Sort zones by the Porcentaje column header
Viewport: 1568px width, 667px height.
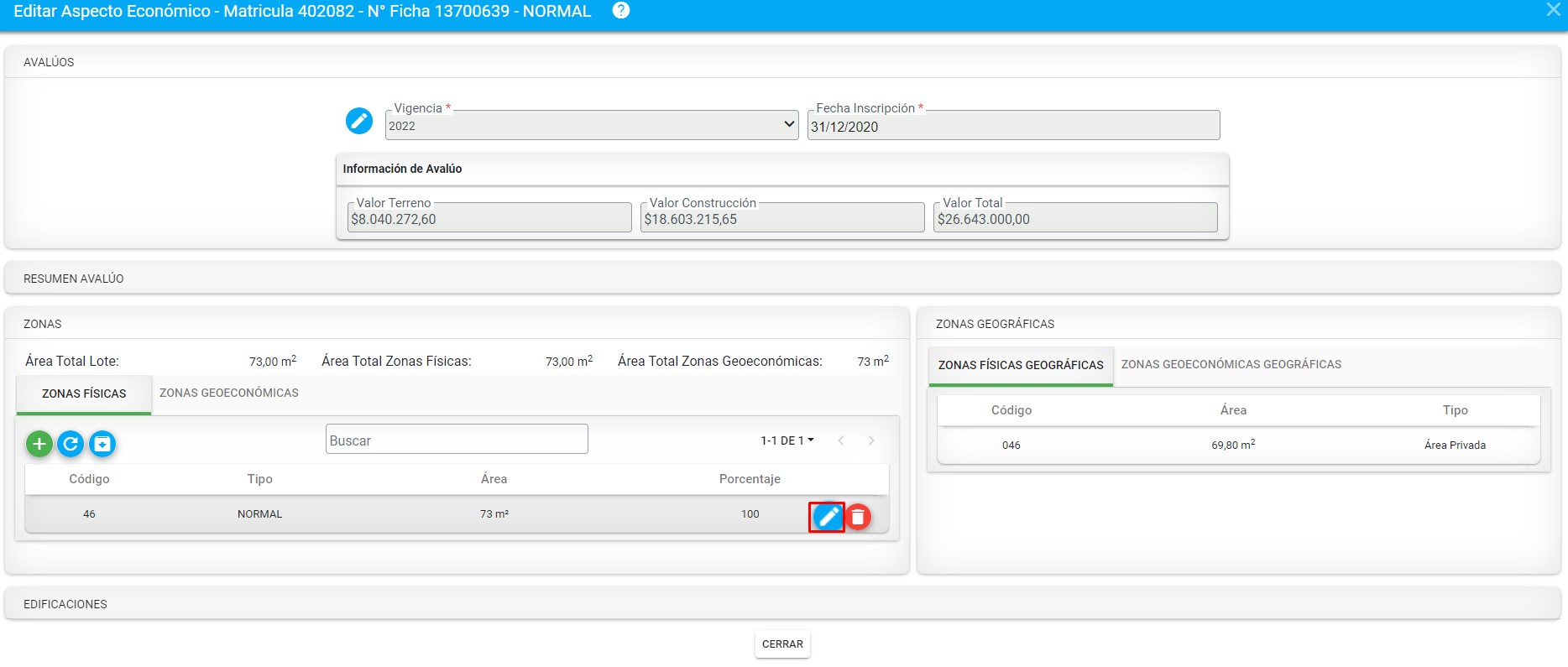(750, 479)
